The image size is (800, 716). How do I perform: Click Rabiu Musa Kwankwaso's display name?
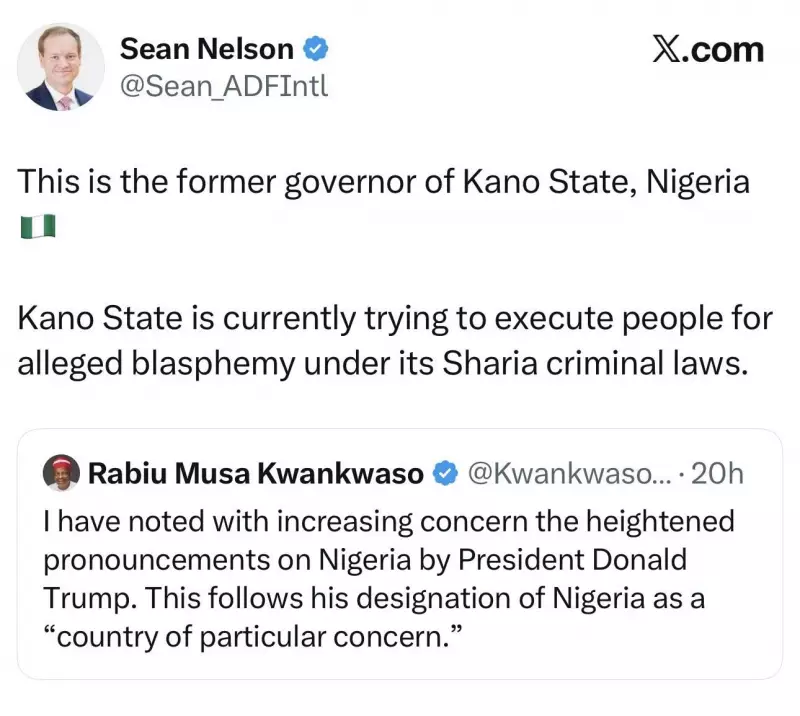pos(255,473)
